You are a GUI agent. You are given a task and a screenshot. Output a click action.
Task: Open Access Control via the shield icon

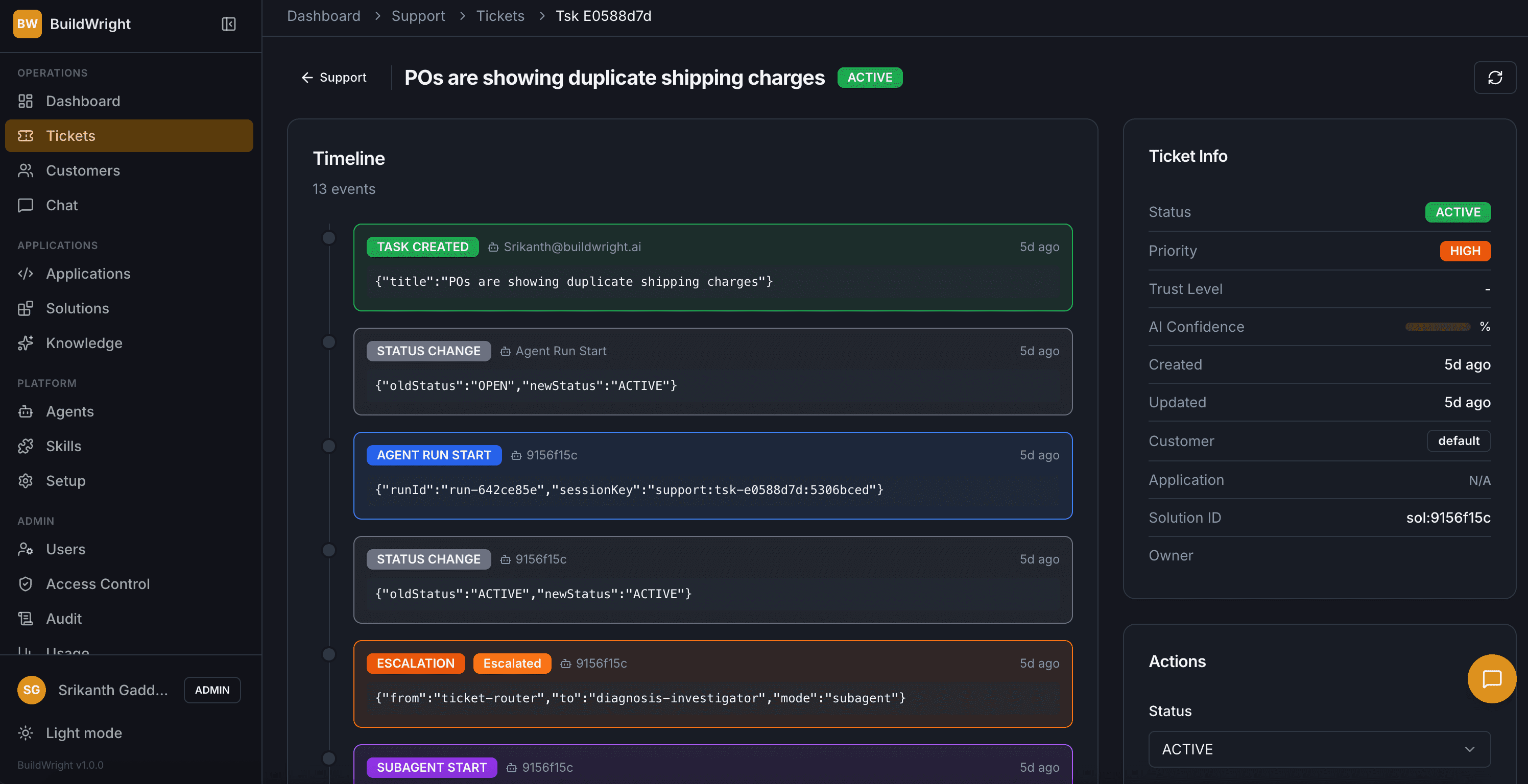25,583
